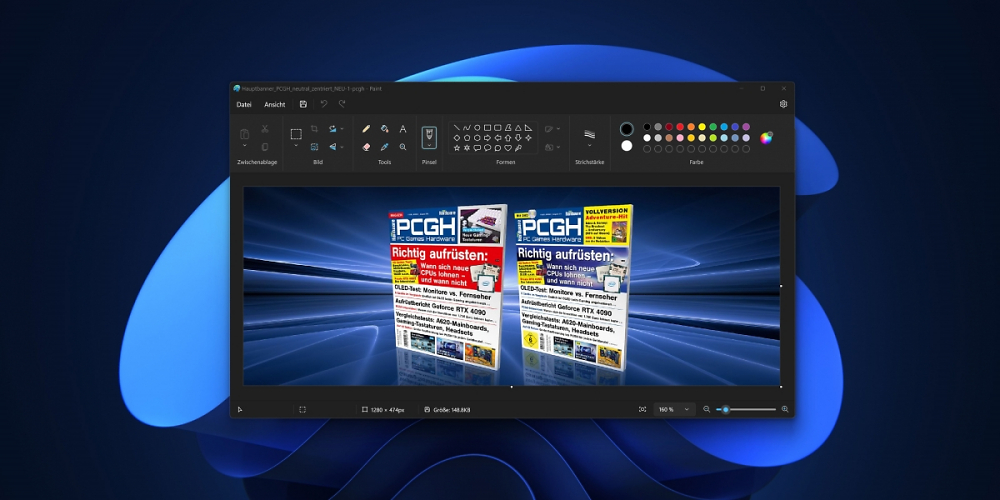This screenshot has width=1000, height=500.
Task: Select the Pencil tool
Action: tap(366, 129)
